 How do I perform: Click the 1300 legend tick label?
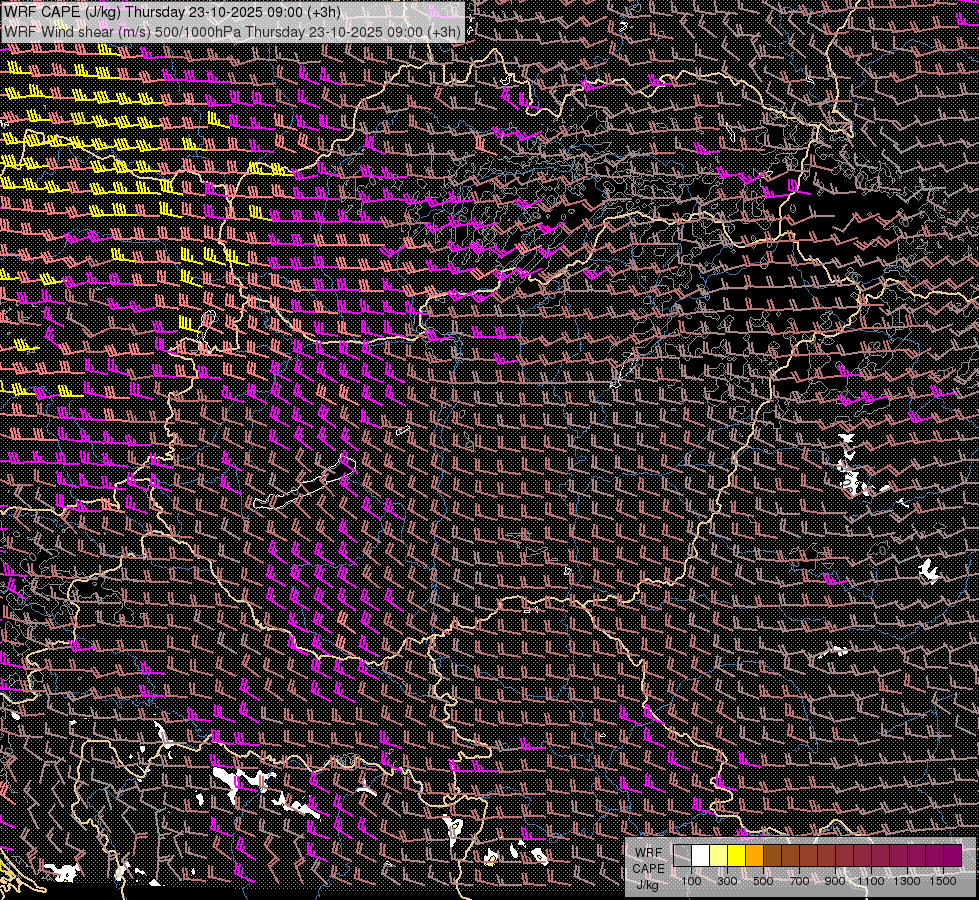click(x=907, y=881)
